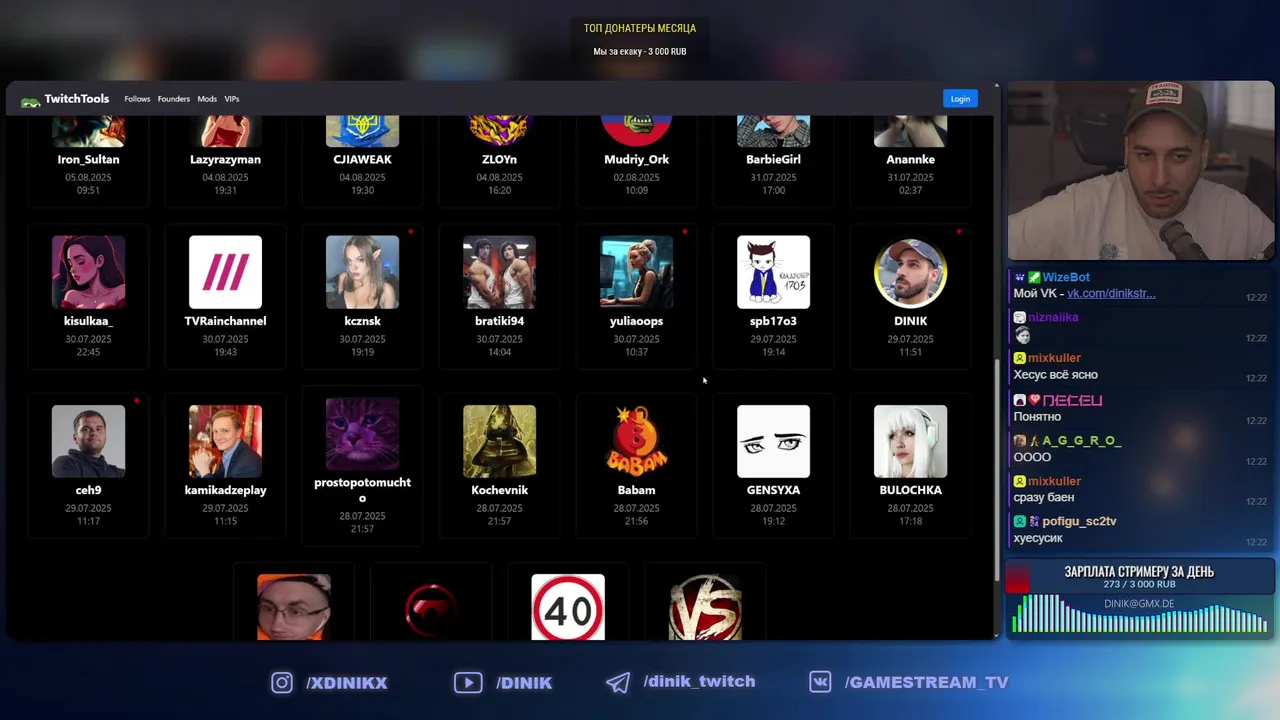Click the ZLOYn username
The width and height of the screenshot is (1280, 720).
point(499,160)
